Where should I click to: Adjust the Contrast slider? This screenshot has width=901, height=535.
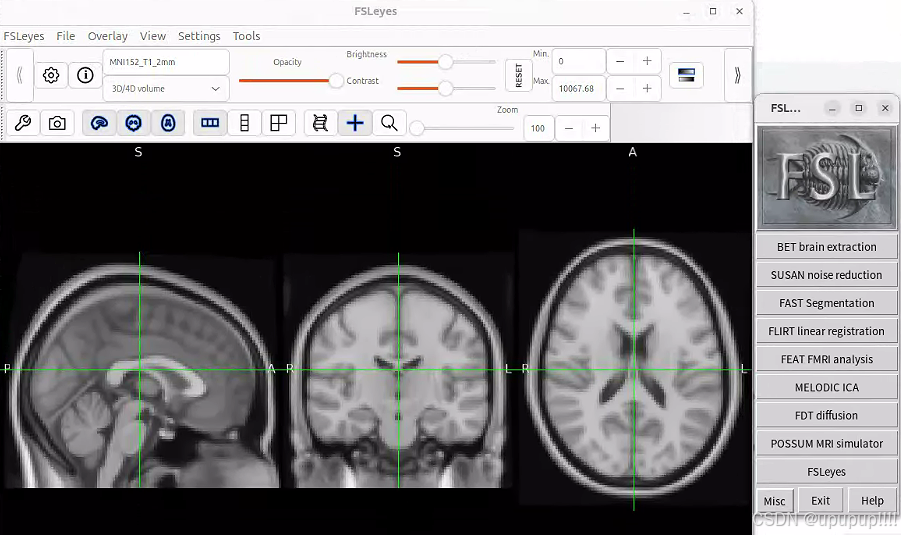(446, 88)
